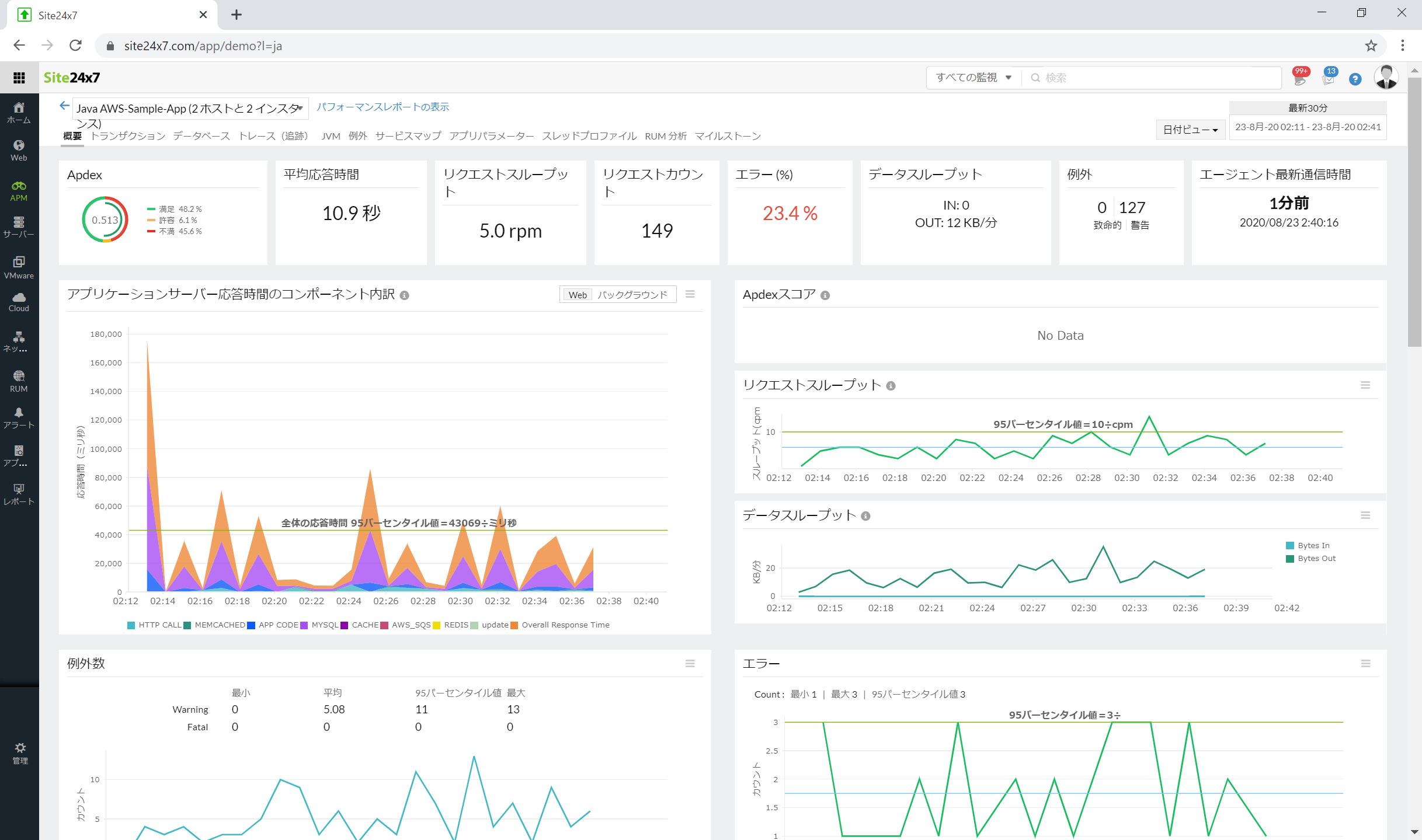Open Web monitors in the sidebar
Viewport: 1422px width, 840px height.
[19, 151]
